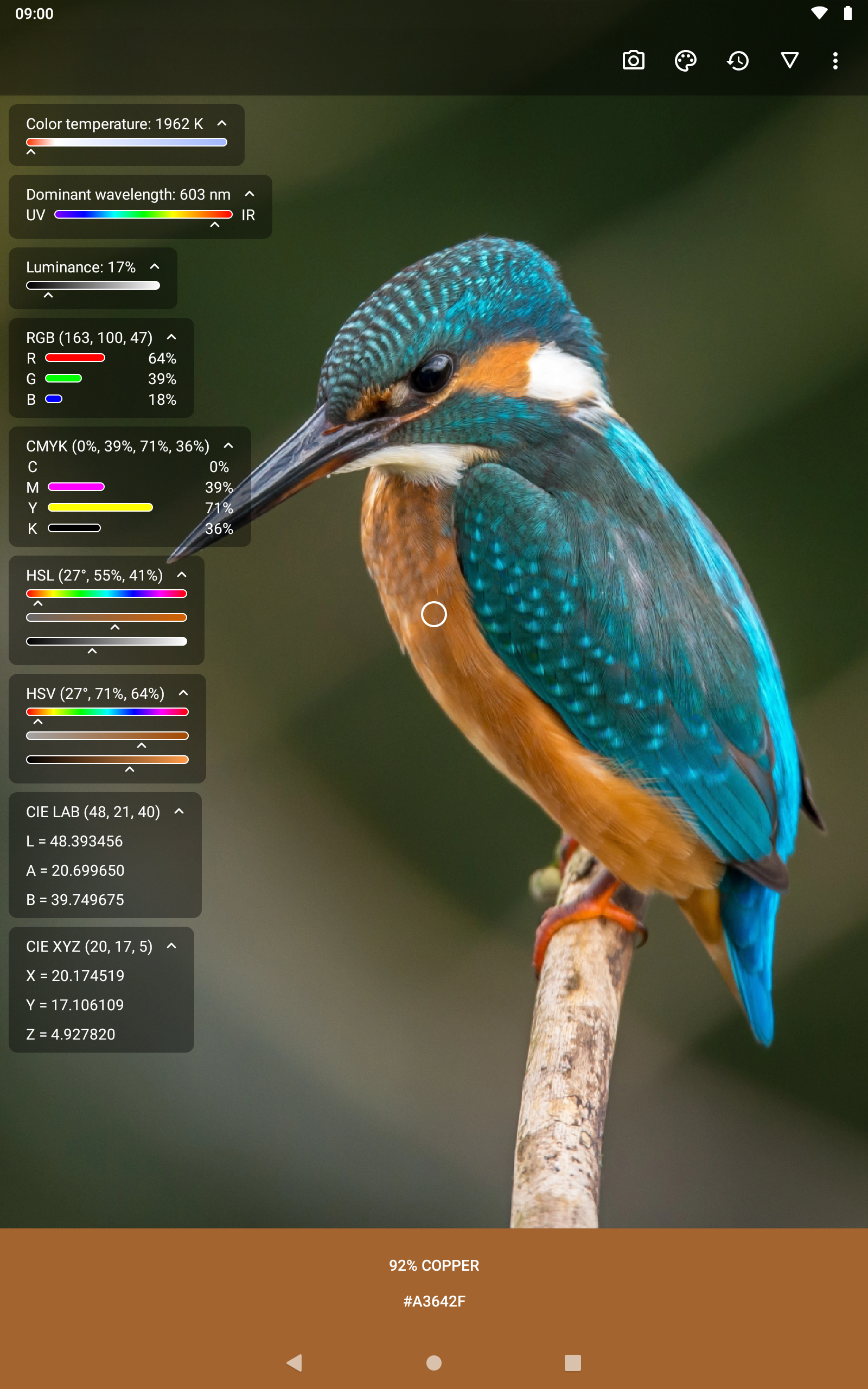Collapse the RGB values panel
868x1389 pixels.
[171, 337]
